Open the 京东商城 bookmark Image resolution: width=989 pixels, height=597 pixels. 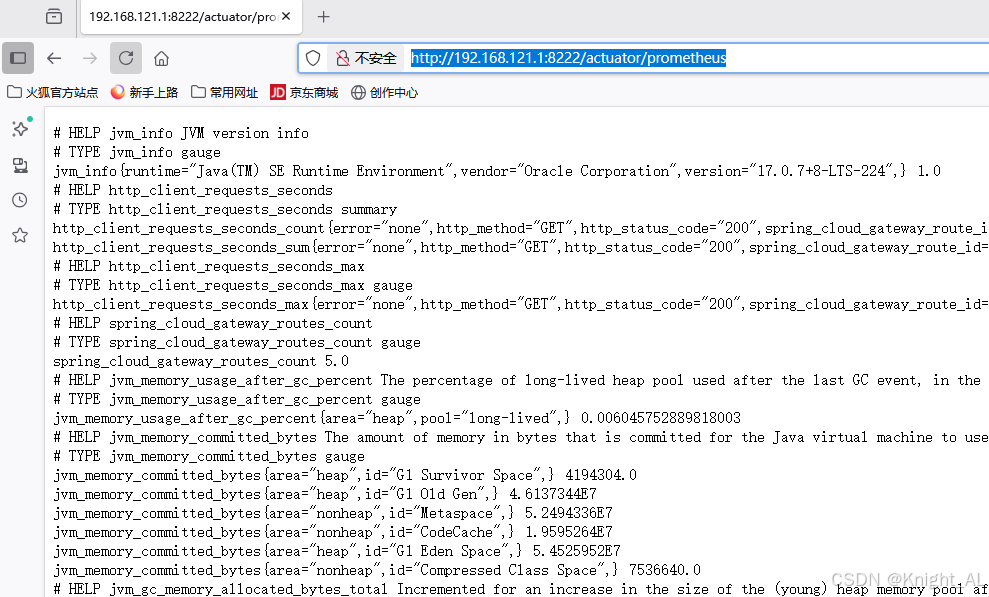(305, 93)
